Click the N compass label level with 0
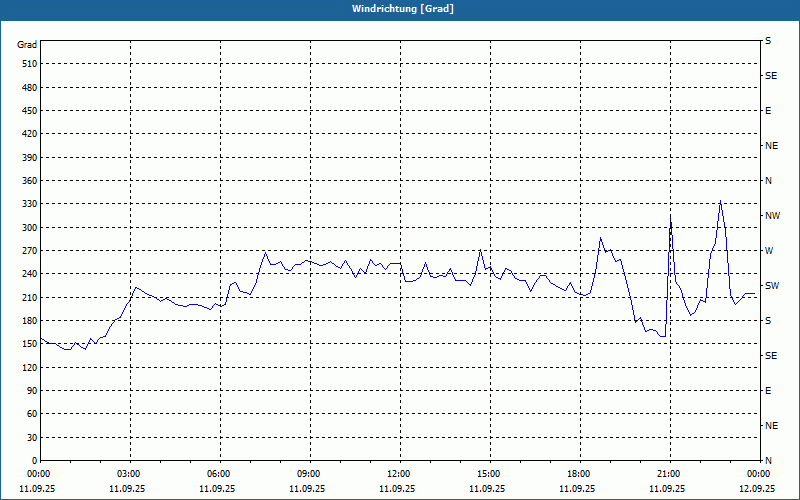The image size is (800, 500). tap(768, 461)
